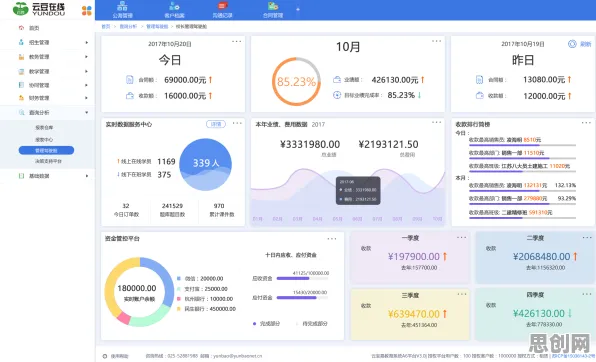
Task: Click the 合同额 document icon on the 昨日 card
Action: click(479, 79)
